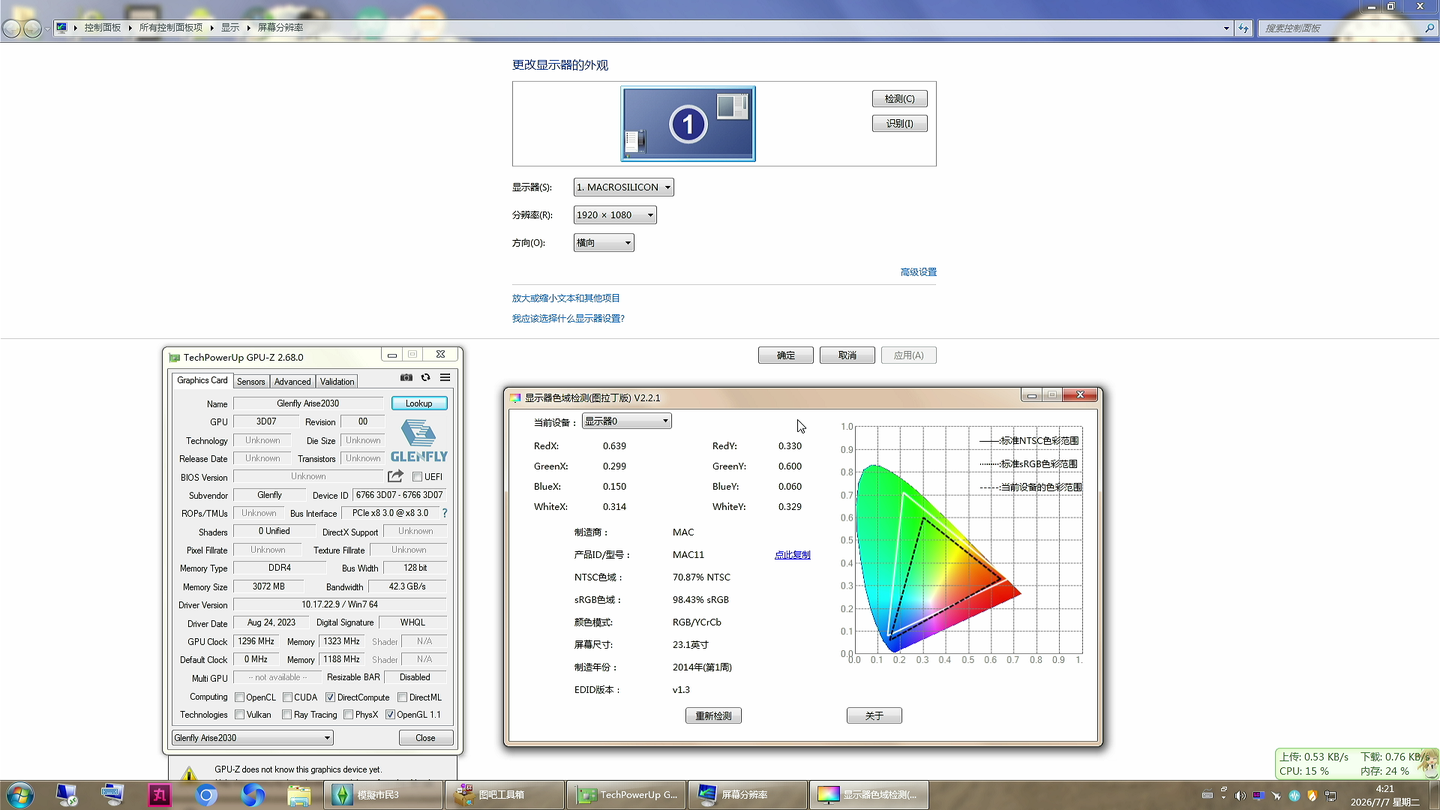The height and width of the screenshot is (810, 1440).
Task: Click the on-screen keyboard icon on taskbar
Action: pos(113,795)
